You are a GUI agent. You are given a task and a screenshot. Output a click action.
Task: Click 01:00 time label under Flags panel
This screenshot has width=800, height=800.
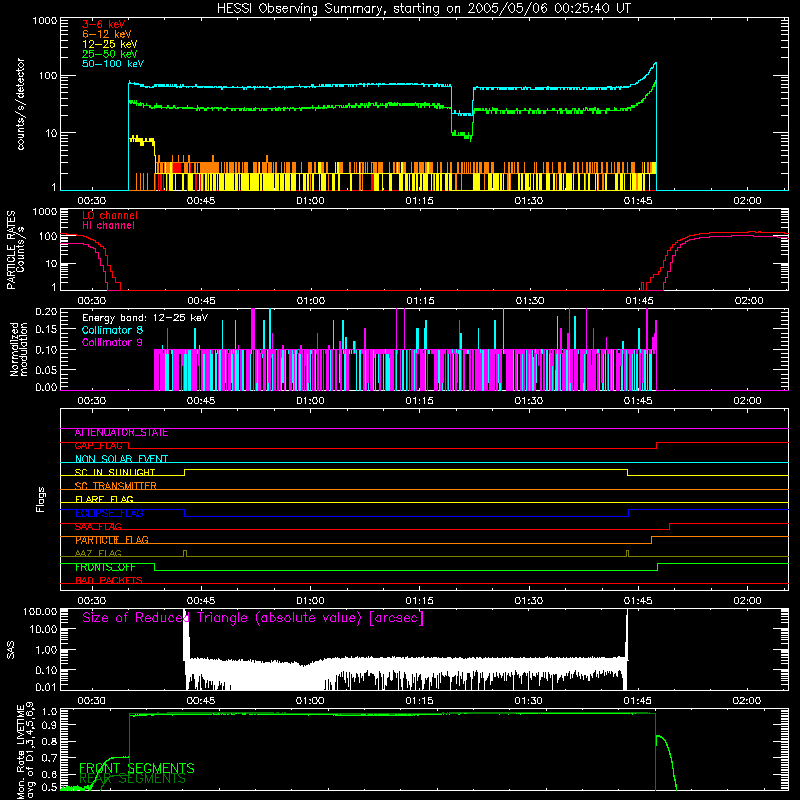tap(310, 601)
